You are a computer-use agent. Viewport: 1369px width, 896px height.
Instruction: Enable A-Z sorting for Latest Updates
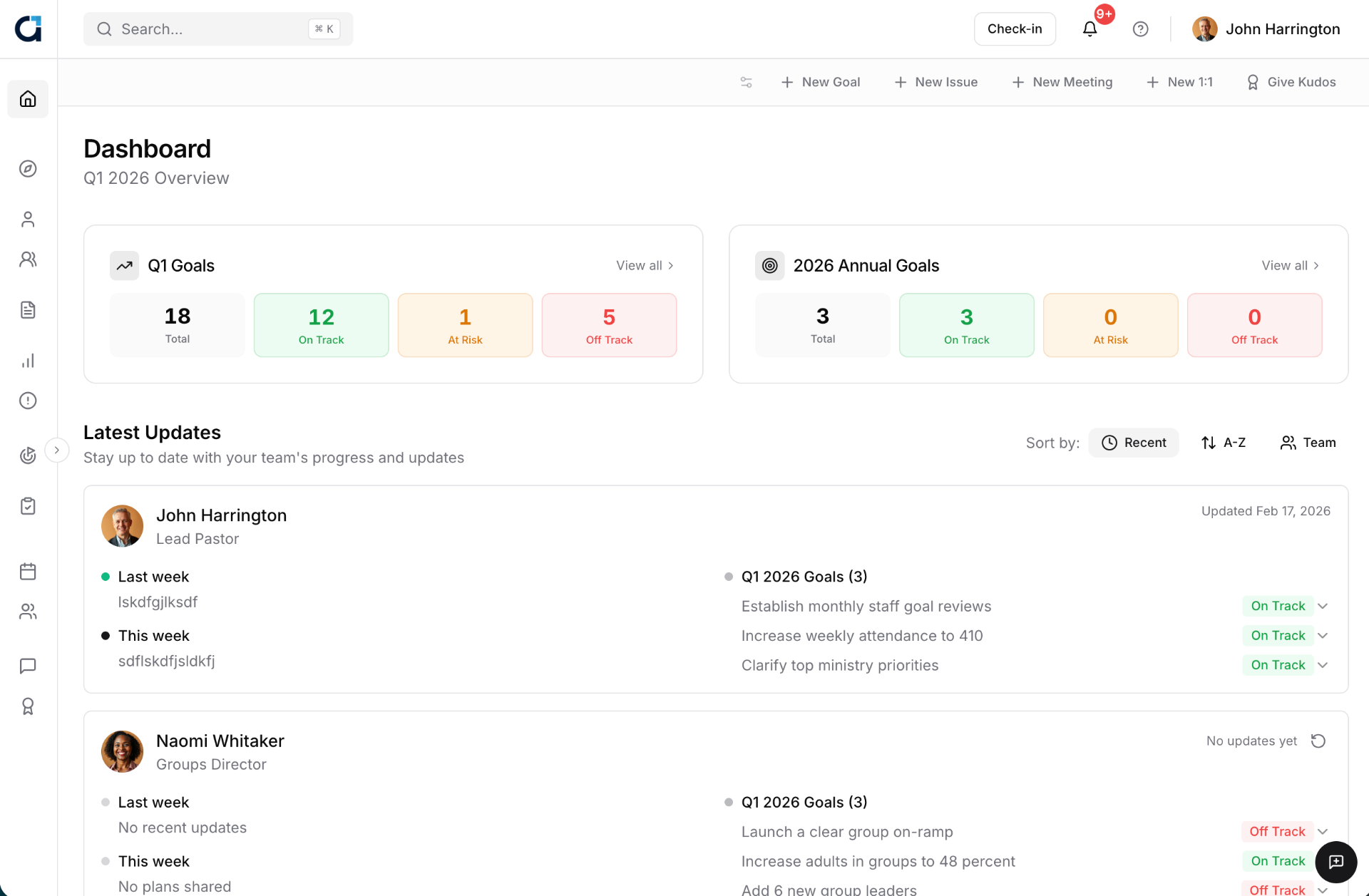tap(1224, 442)
